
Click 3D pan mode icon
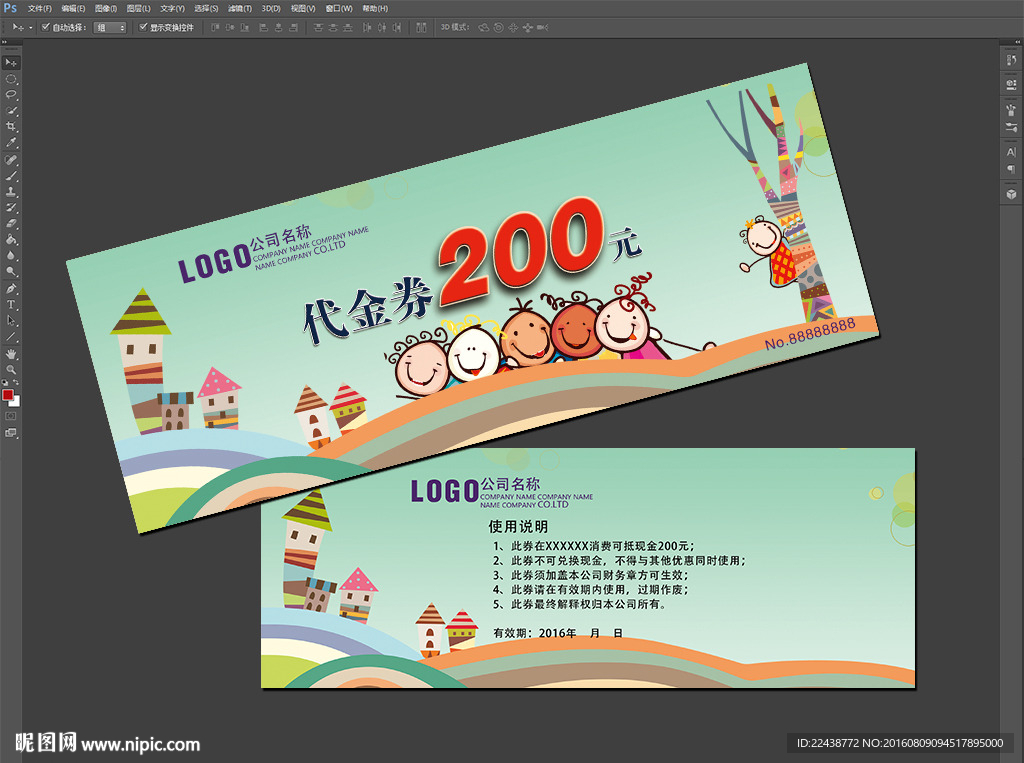(513, 27)
